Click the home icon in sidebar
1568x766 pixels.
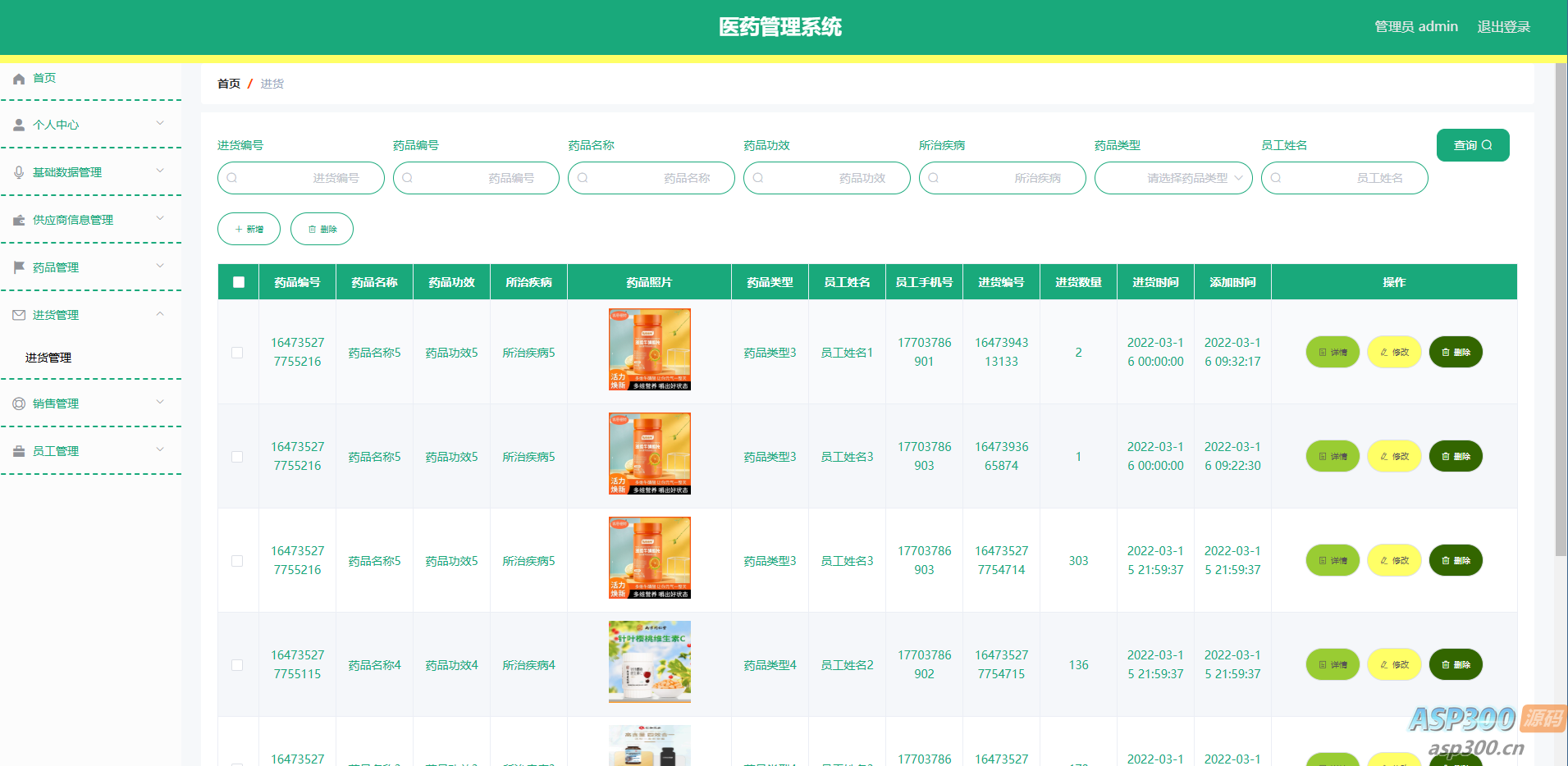19,79
